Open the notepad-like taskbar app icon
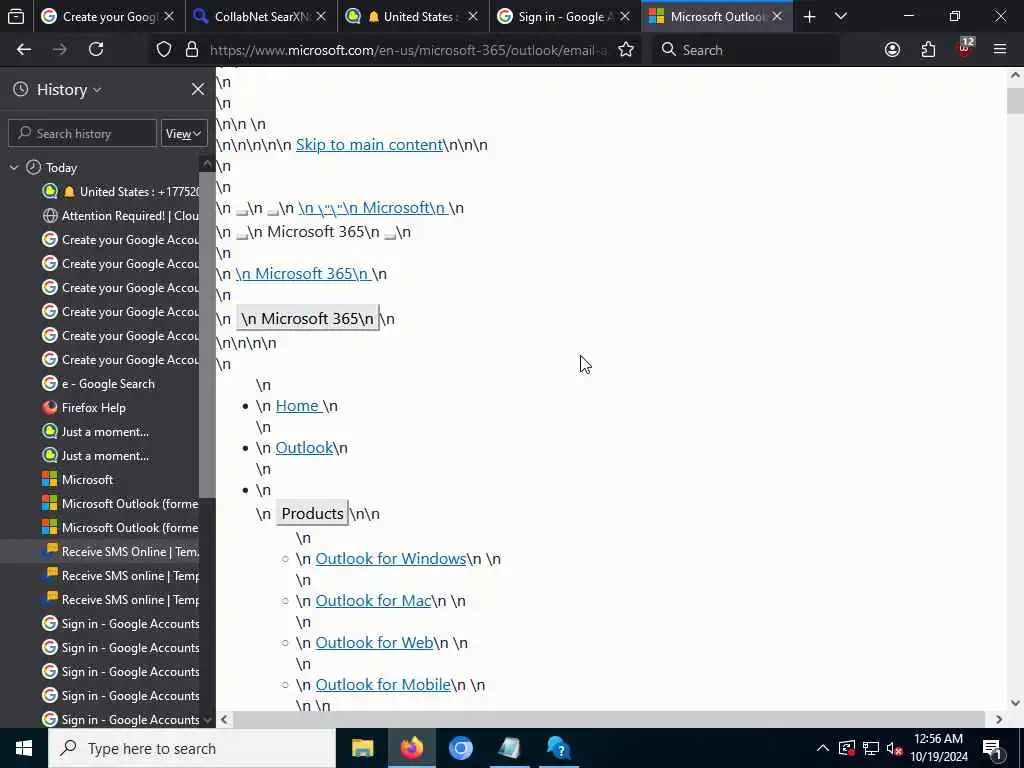This screenshot has height=768, width=1024. click(x=509, y=748)
